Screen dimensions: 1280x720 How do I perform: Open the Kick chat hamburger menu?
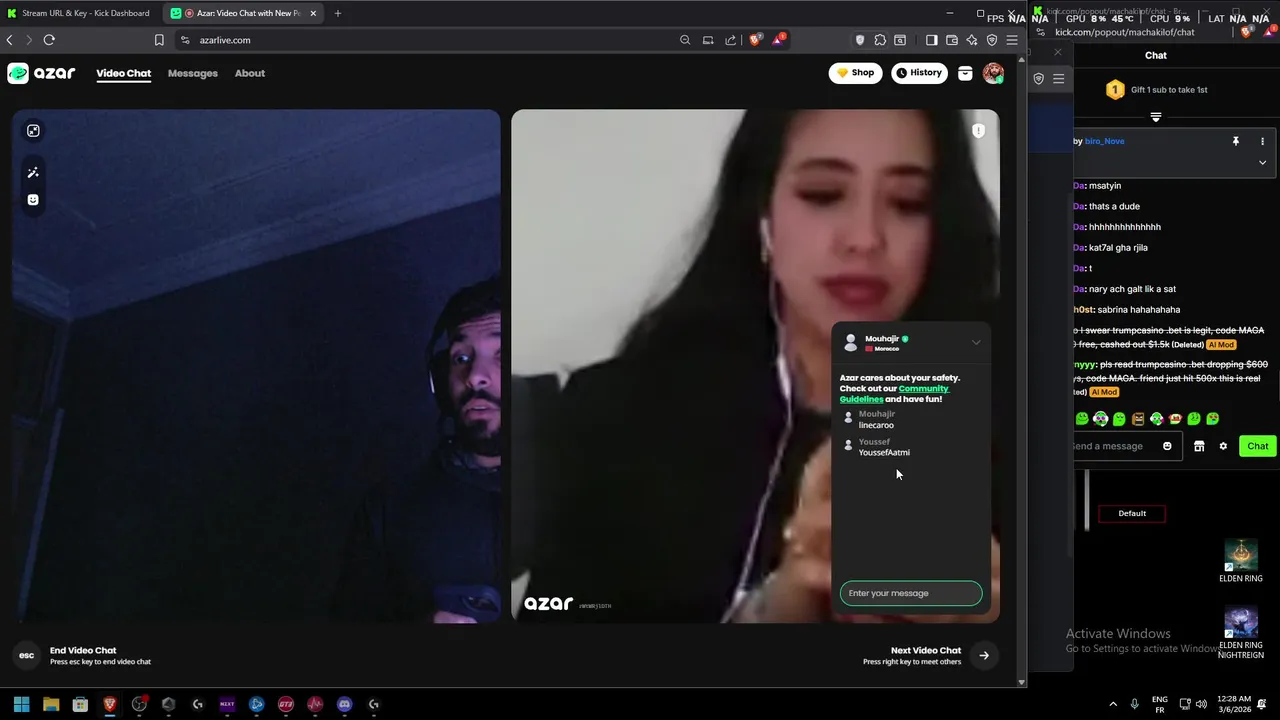(1059, 79)
